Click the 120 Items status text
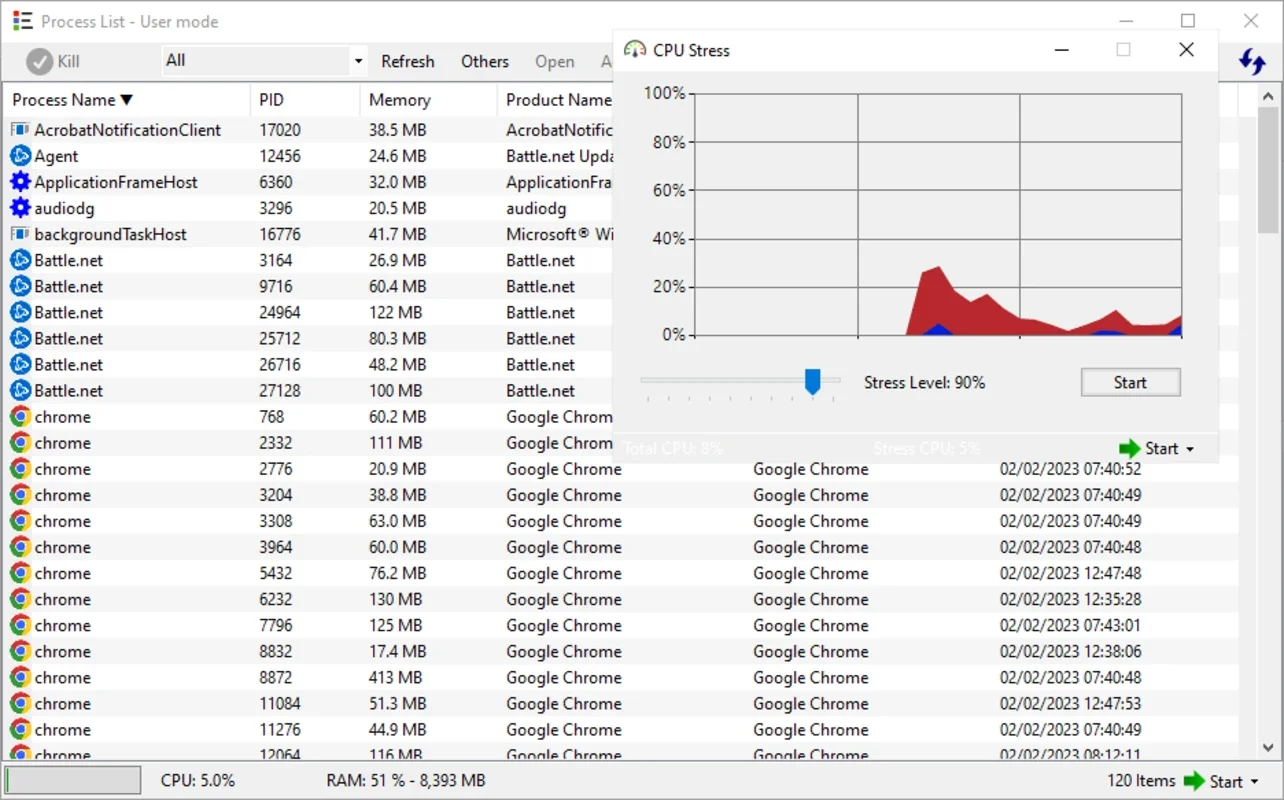1284x800 pixels. point(1141,781)
